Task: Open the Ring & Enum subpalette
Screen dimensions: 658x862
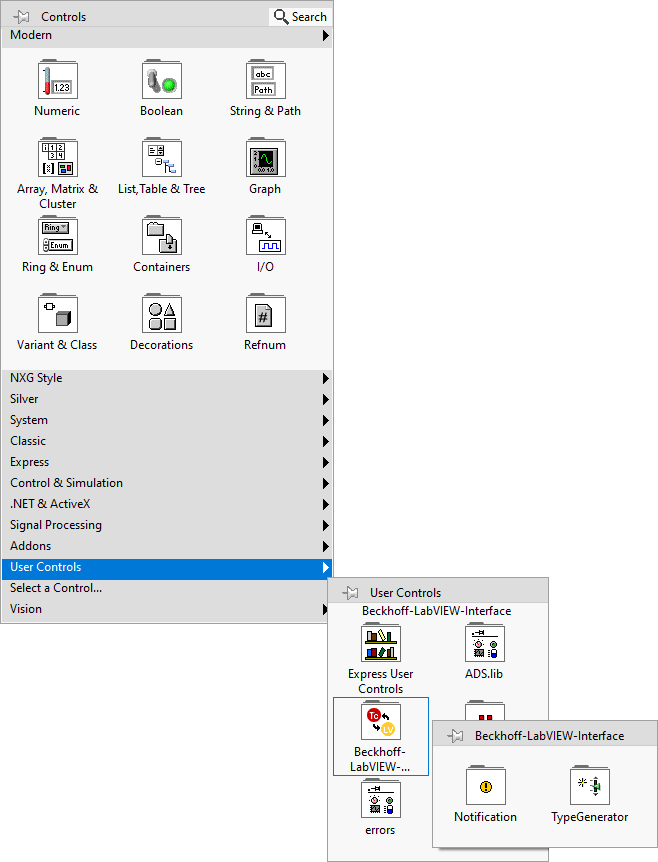Action: tap(58, 236)
